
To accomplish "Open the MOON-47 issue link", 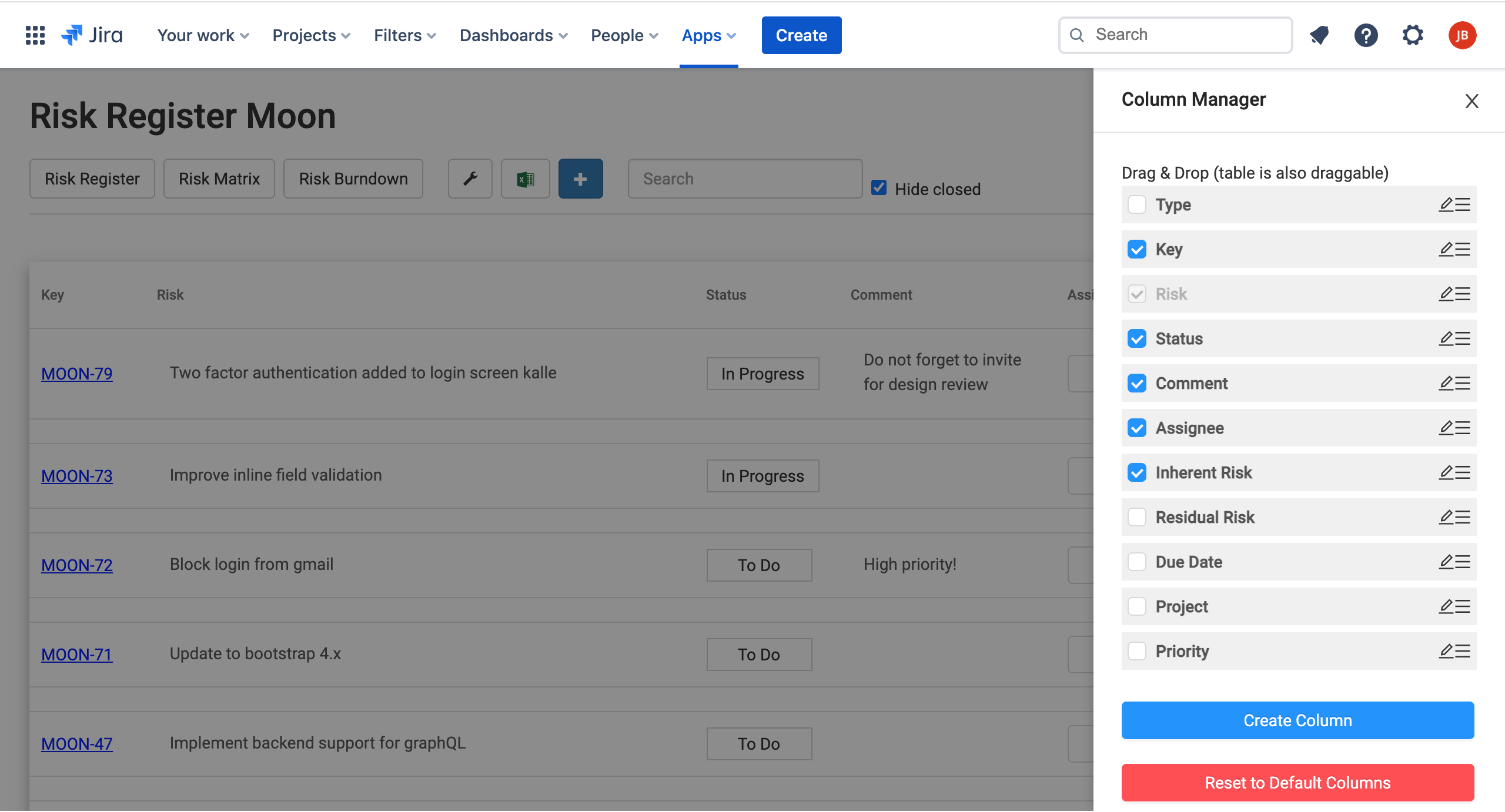I will pyautogui.click(x=77, y=744).
